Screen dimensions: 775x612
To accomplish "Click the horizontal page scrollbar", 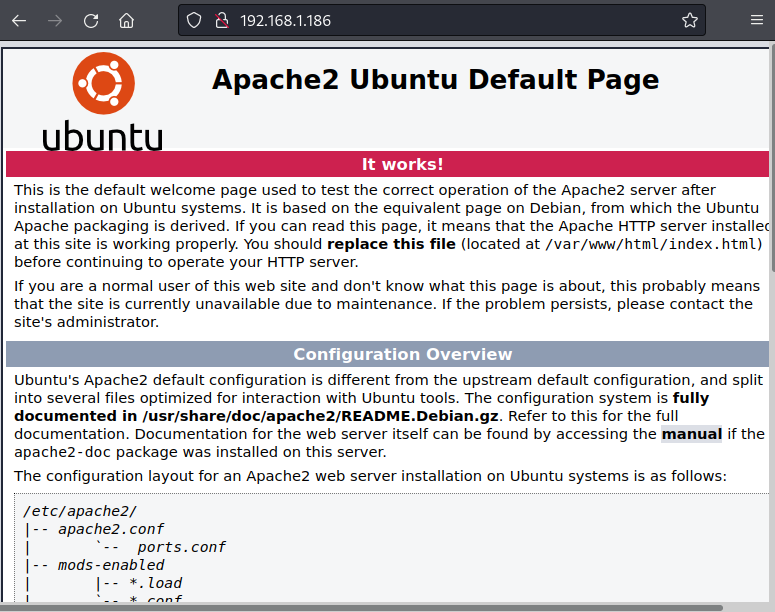I will [x=362, y=607].
